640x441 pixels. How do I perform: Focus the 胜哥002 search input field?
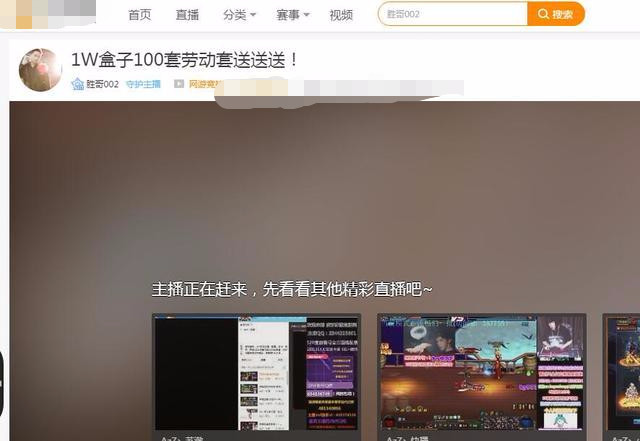tap(453, 14)
